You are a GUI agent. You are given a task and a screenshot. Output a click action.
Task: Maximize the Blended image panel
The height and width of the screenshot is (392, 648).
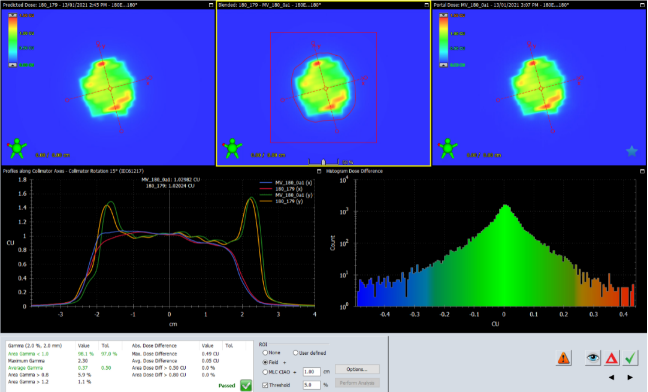tap(426, 5)
